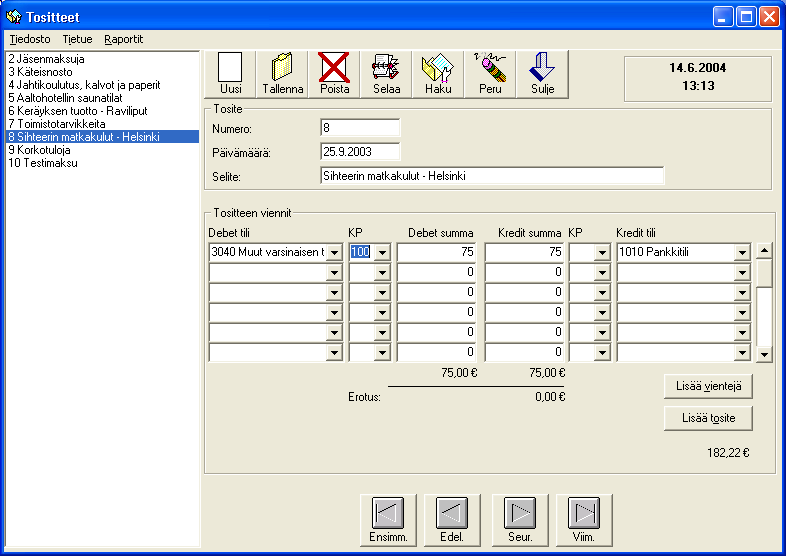Open second-row Debet tili dropdown
Image resolution: width=786 pixels, height=556 pixels.
point(334,272)
